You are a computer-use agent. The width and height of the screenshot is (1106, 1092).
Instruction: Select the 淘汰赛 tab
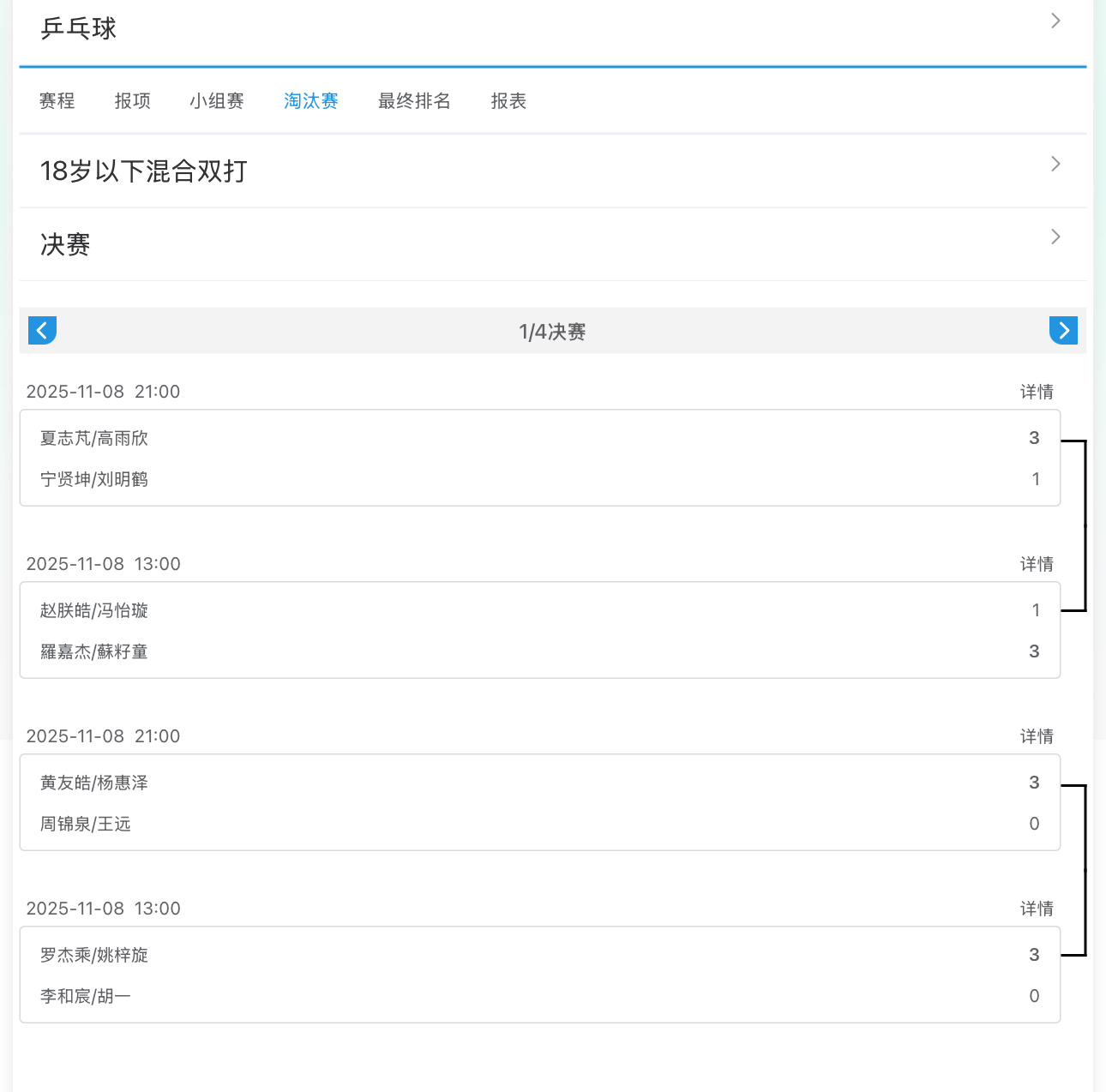coord(310,100)
